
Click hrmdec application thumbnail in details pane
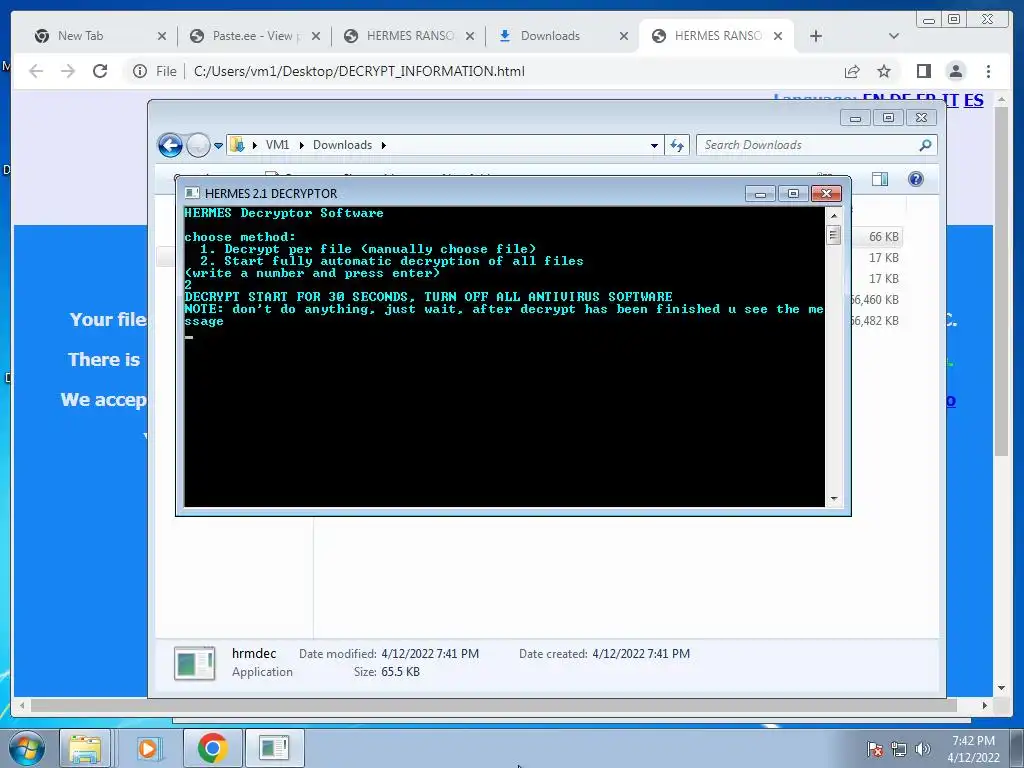pos(195,664)
